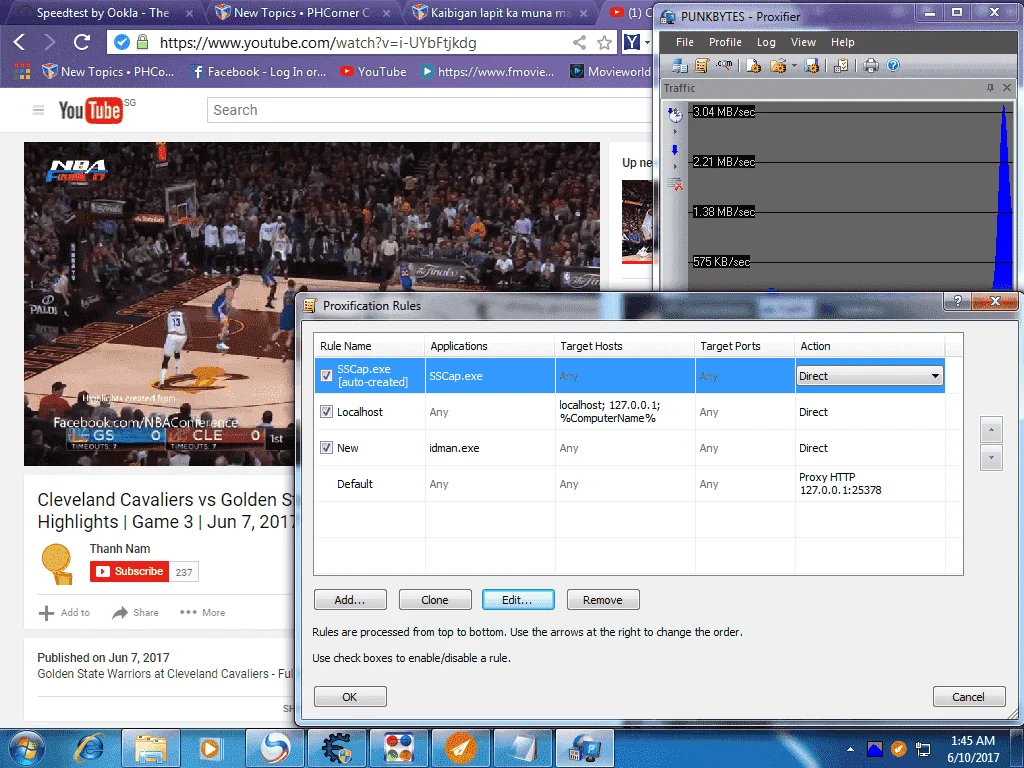The image size is (1024, 768).
Task: Click the YouTube search box
Action: pos(431,110)
